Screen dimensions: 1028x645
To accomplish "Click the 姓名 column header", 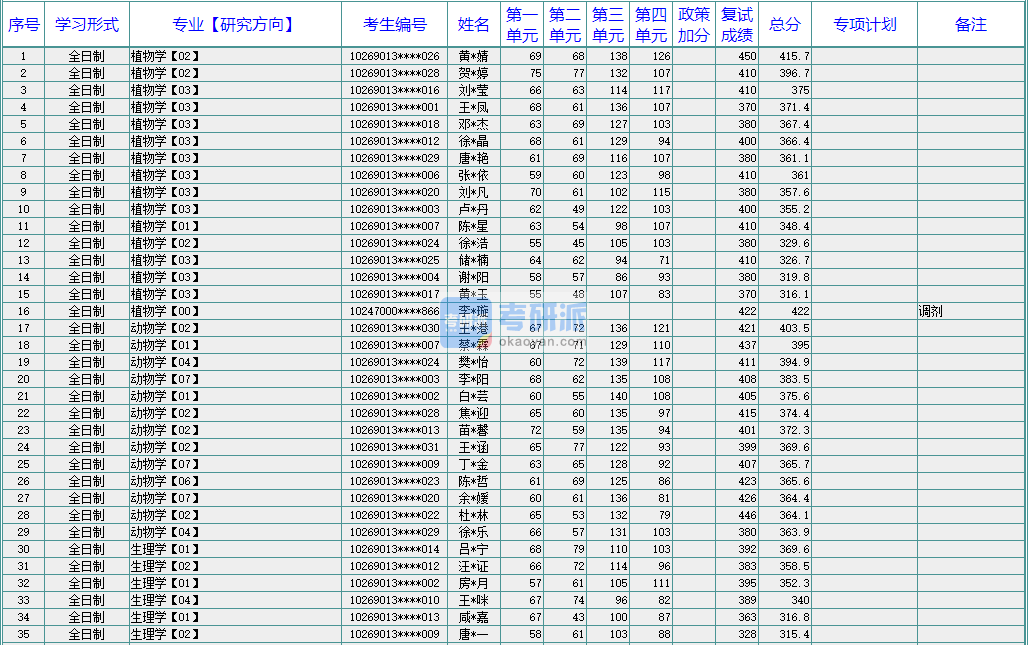I will 474,24.
